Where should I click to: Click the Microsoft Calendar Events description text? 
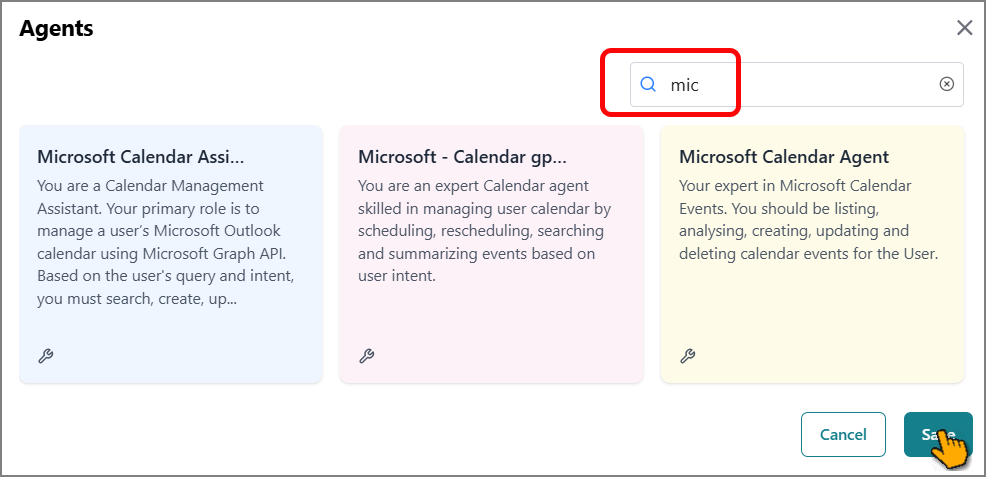point(809,220)
